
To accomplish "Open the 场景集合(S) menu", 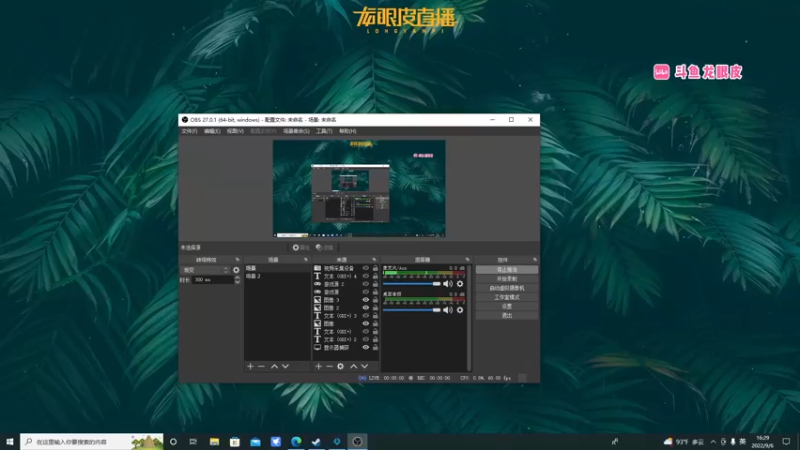I will coord(296,131).
